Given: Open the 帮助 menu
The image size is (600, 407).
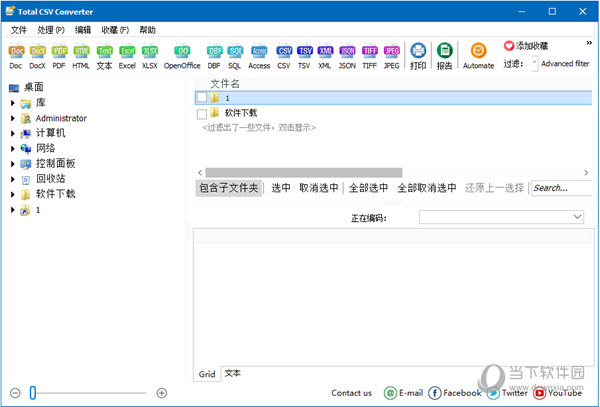Looking at the screenshot, I should click(147, 30).
